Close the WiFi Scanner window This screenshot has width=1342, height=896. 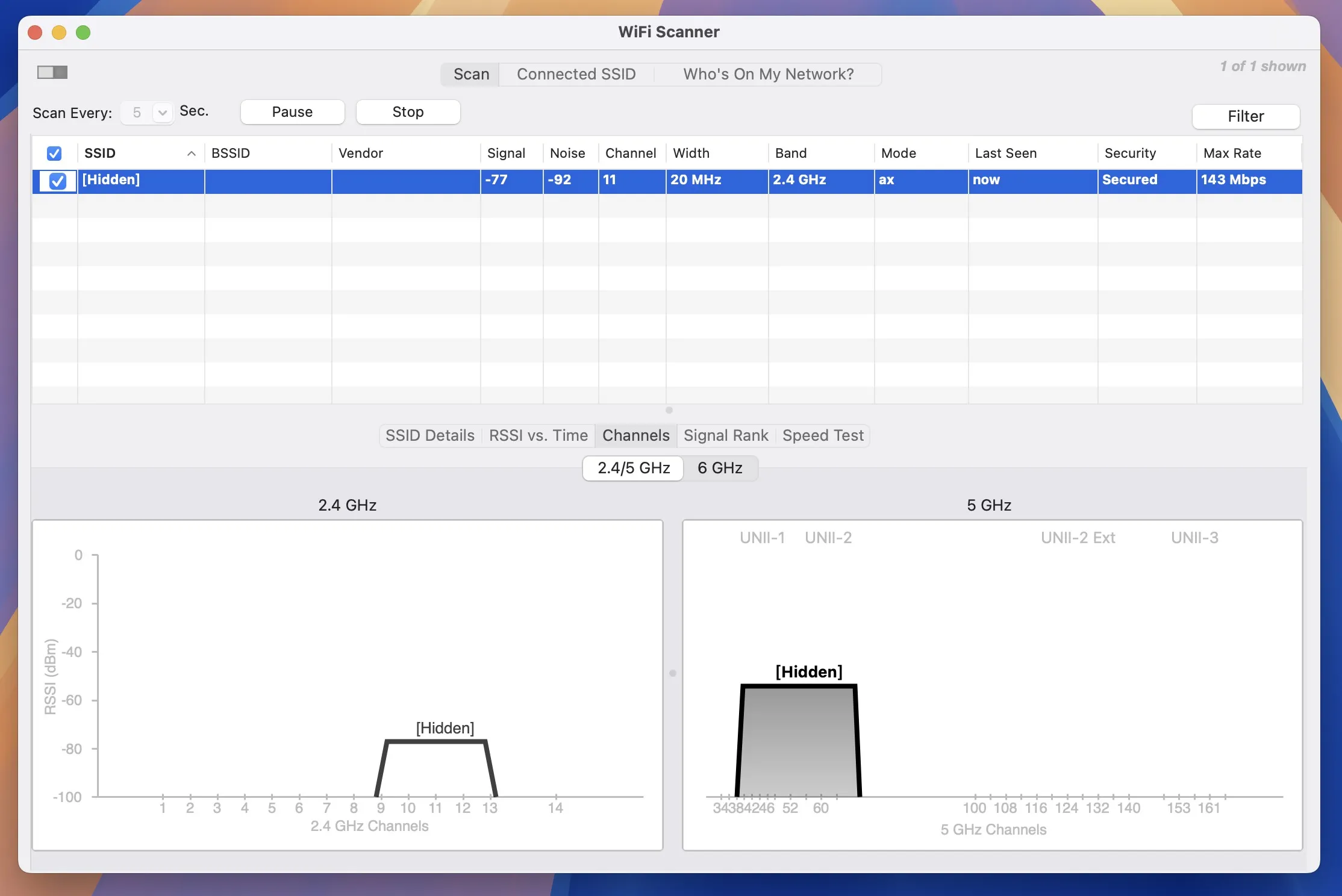[35, 33]
